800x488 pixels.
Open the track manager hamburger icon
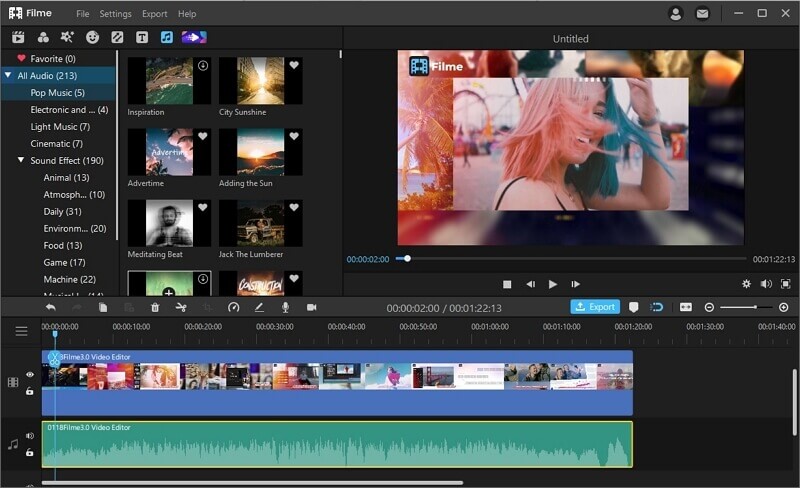point(21,331)
